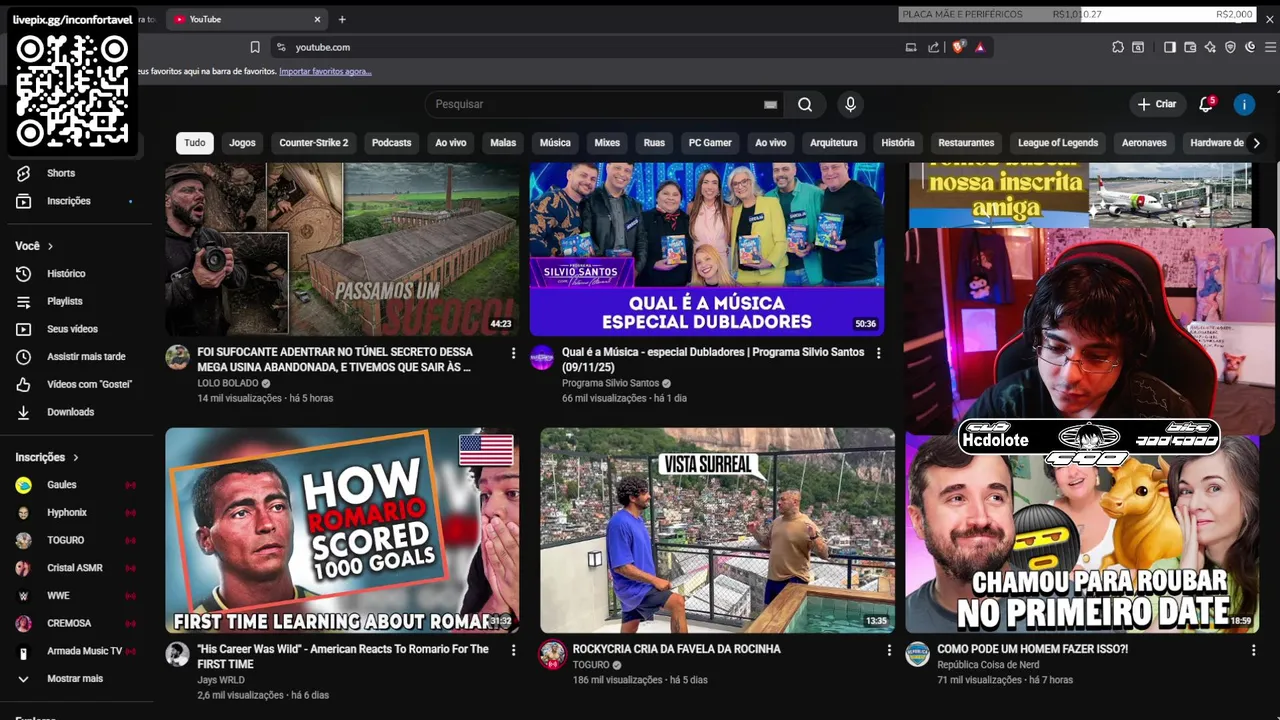Open the Gaules channel subscription
Viewport: 1280px width, 720px height.
click(75, 485)
